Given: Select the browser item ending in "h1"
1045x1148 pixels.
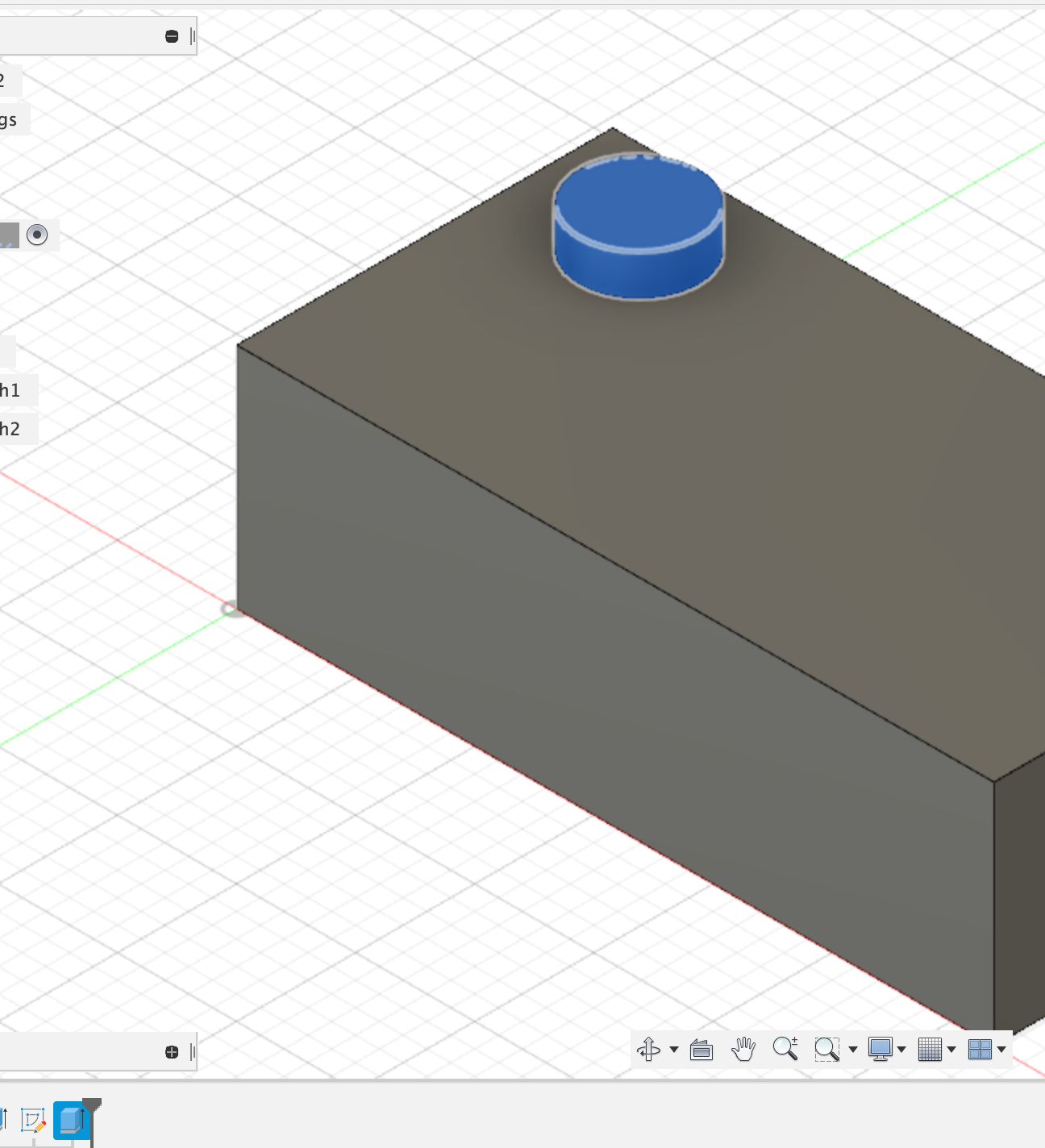Looking at the screenshot, I should coord(10,390).
